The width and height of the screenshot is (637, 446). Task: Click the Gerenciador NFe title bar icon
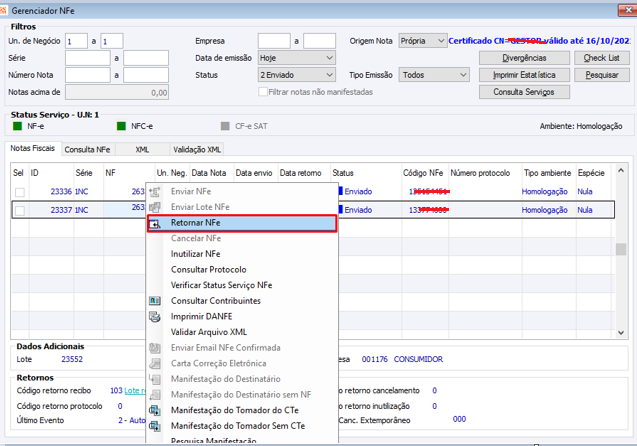coord(3,11)
